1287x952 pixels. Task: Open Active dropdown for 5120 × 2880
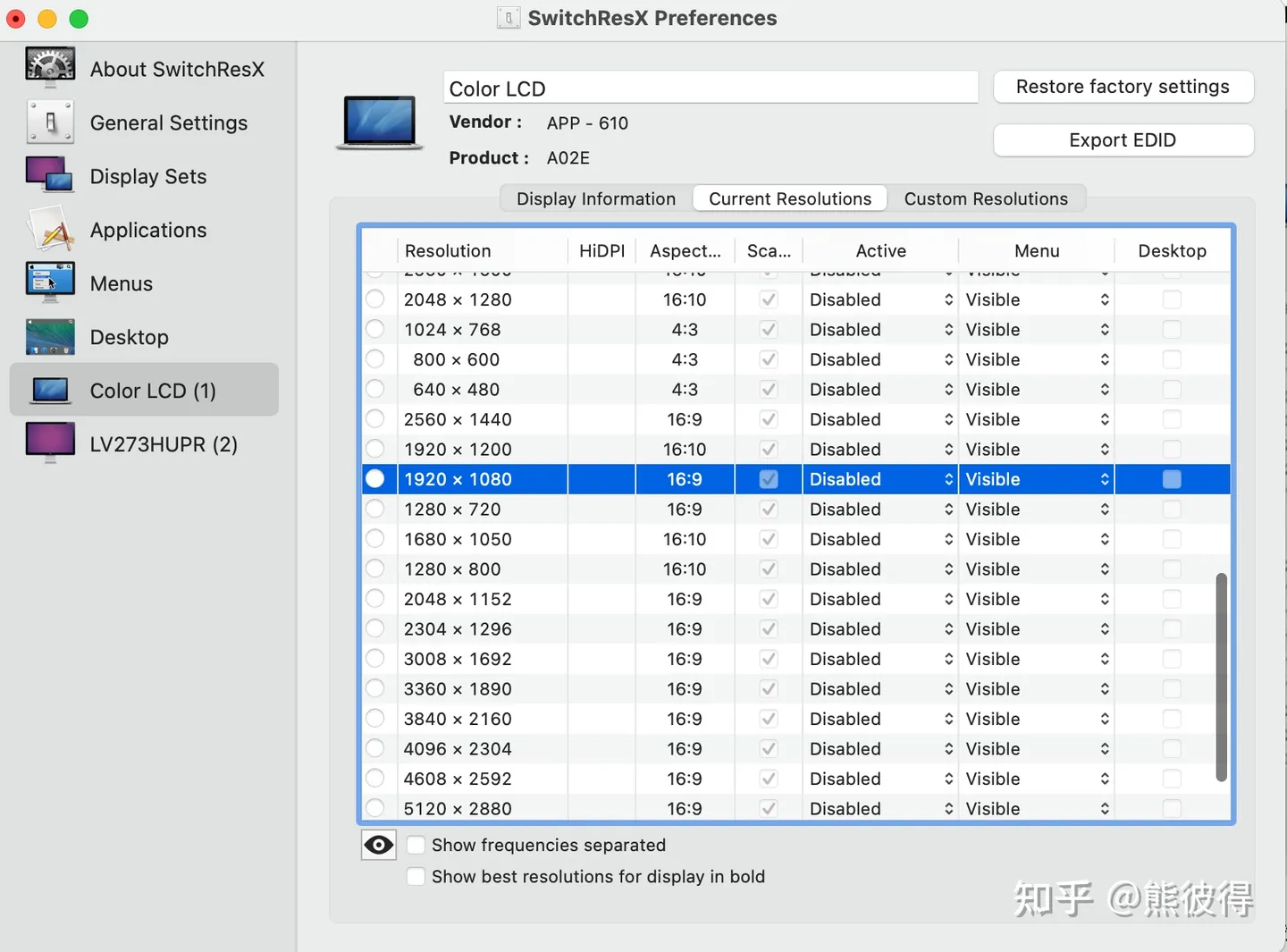[x=881, y=808]
